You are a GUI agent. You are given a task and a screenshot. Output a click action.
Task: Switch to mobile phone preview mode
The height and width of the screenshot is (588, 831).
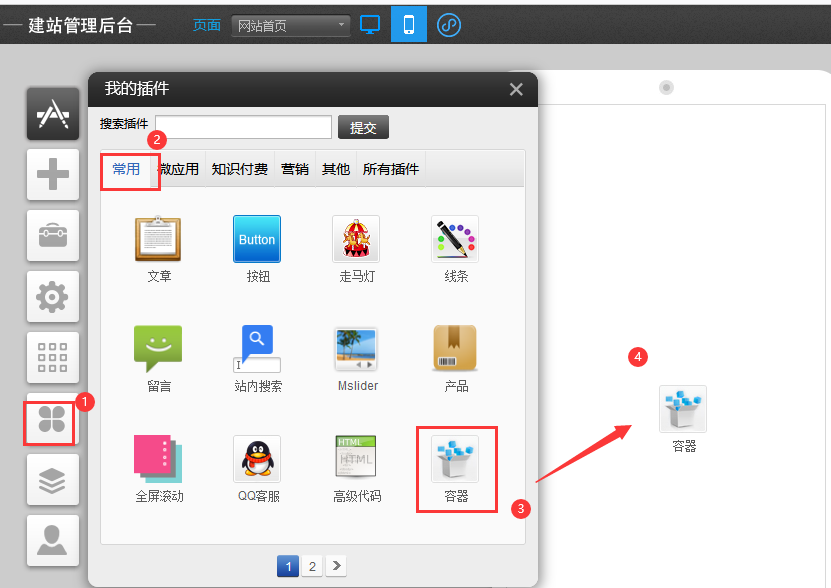409,24
